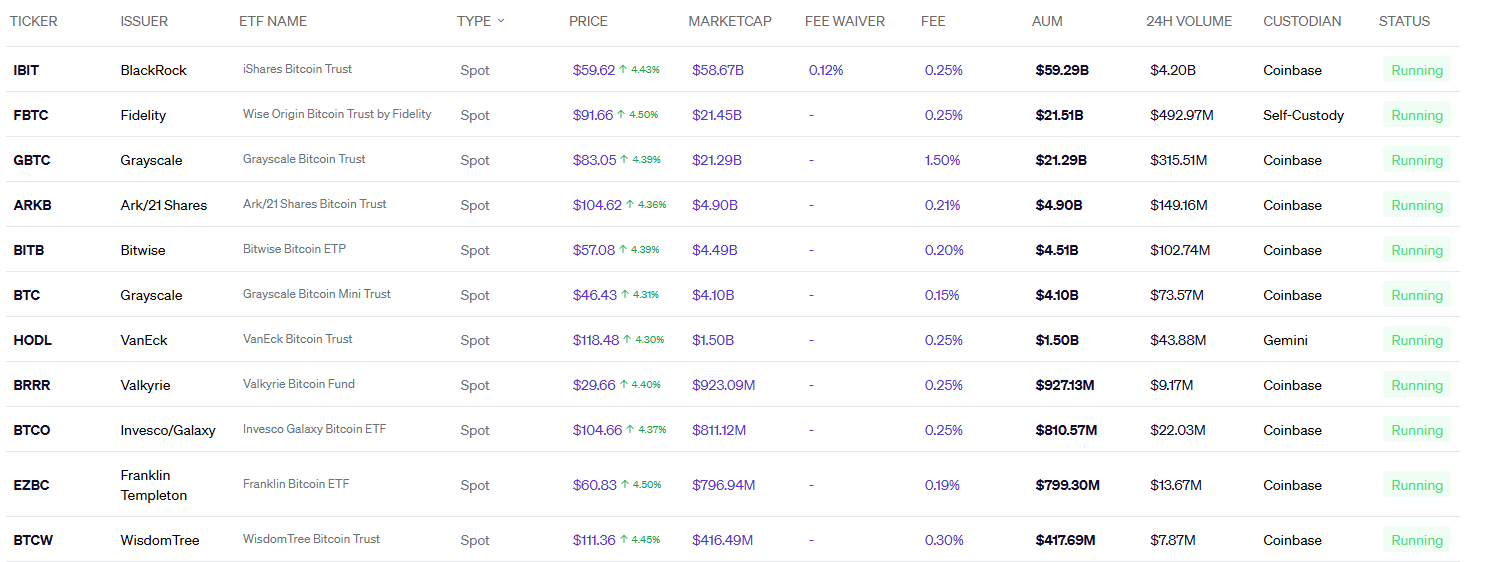The image size is (1485, 562).
Task: Click the AUM column header
Action: 1047,21
